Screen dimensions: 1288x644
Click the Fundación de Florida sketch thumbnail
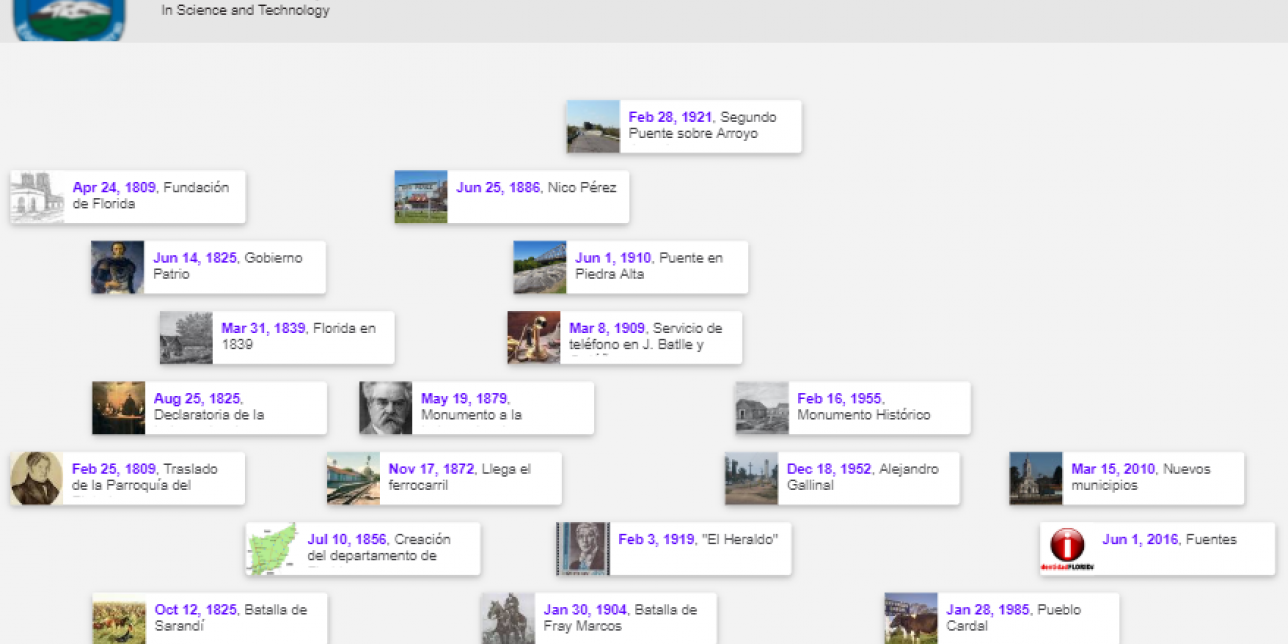(37, 197)
